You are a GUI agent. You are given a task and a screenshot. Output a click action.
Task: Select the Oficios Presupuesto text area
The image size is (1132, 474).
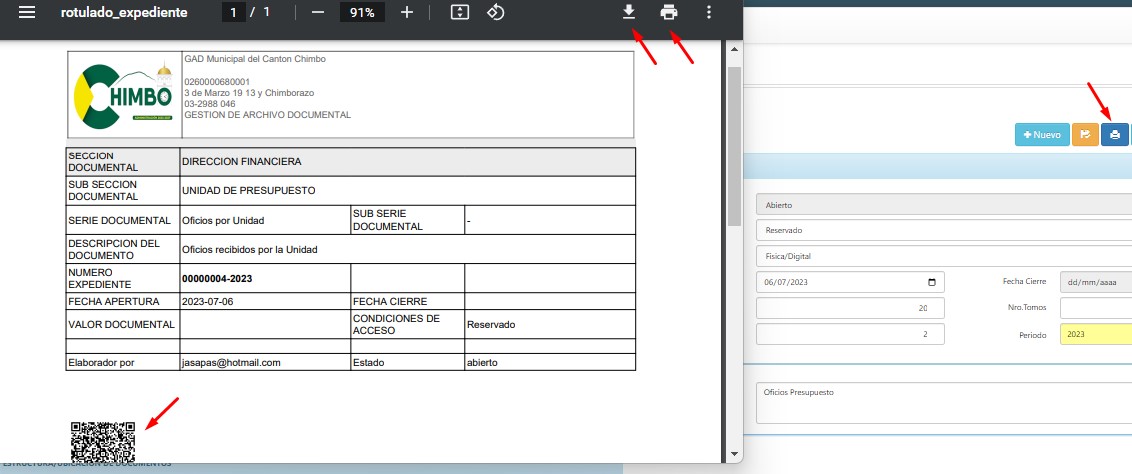click(x=944, y=403)
